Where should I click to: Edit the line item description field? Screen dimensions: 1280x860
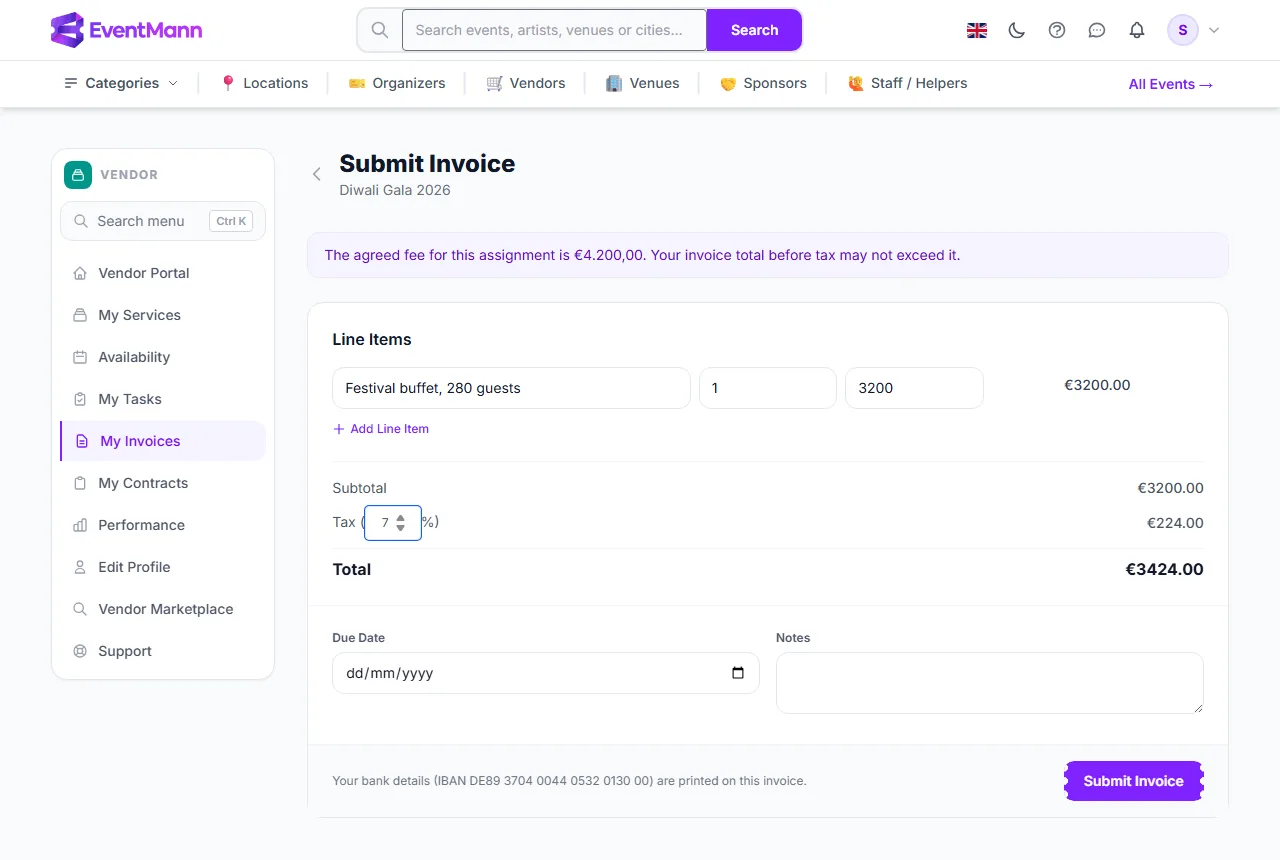(511, 388)
